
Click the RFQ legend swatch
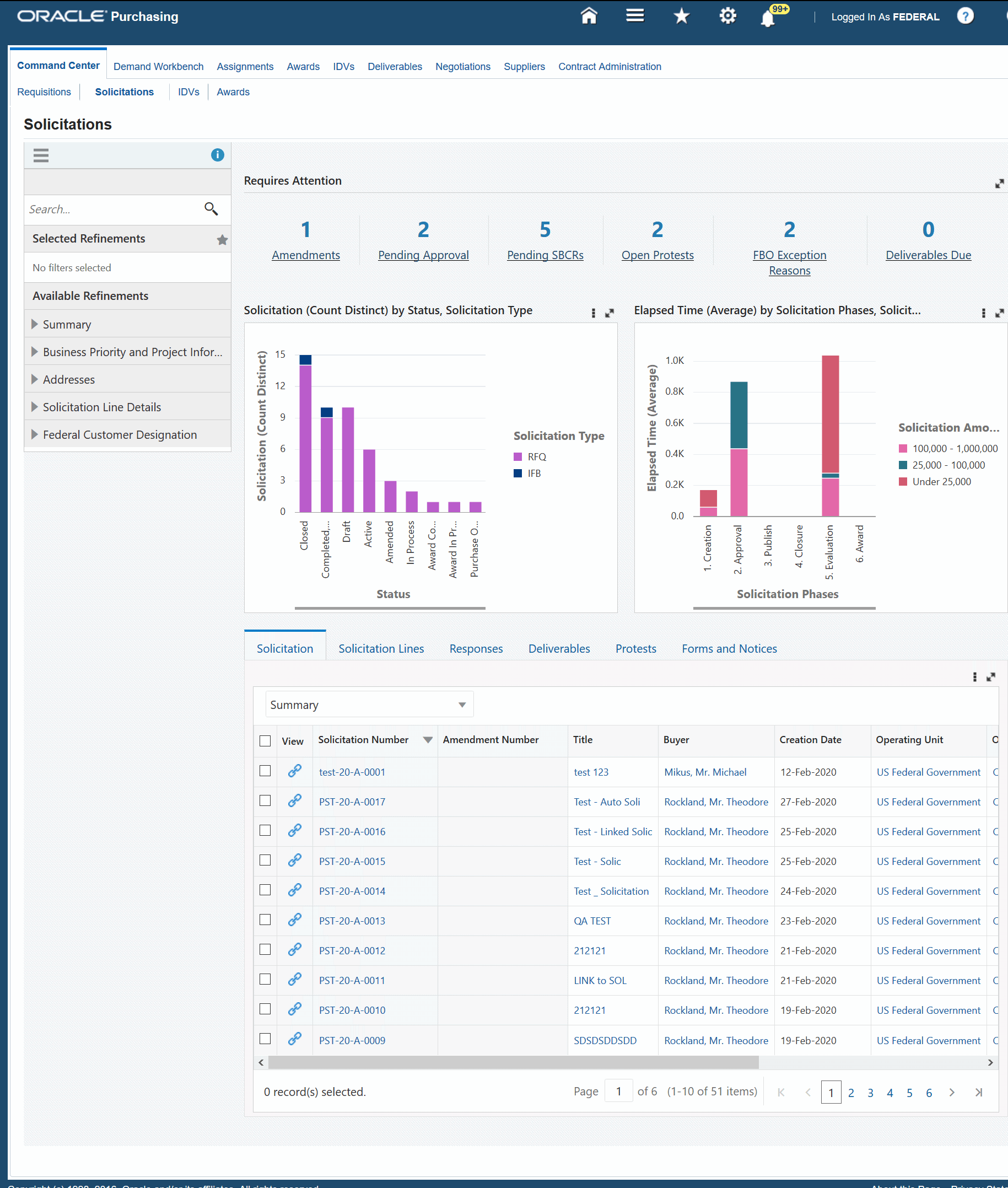(518, 456)
